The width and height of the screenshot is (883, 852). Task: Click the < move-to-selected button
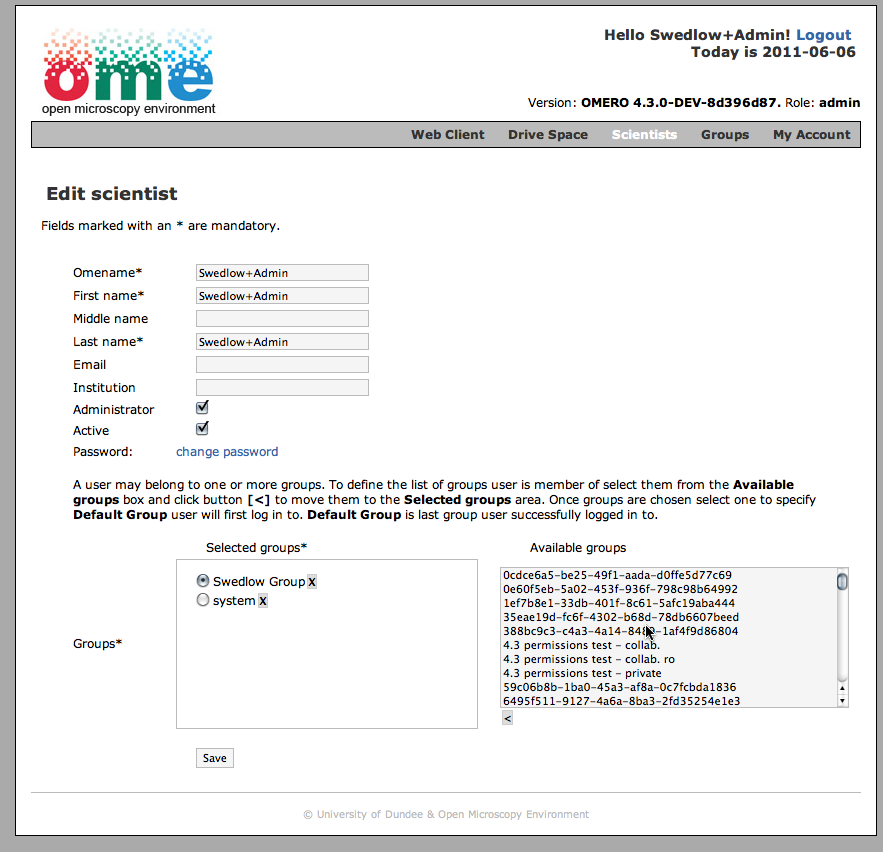point(507,718)
